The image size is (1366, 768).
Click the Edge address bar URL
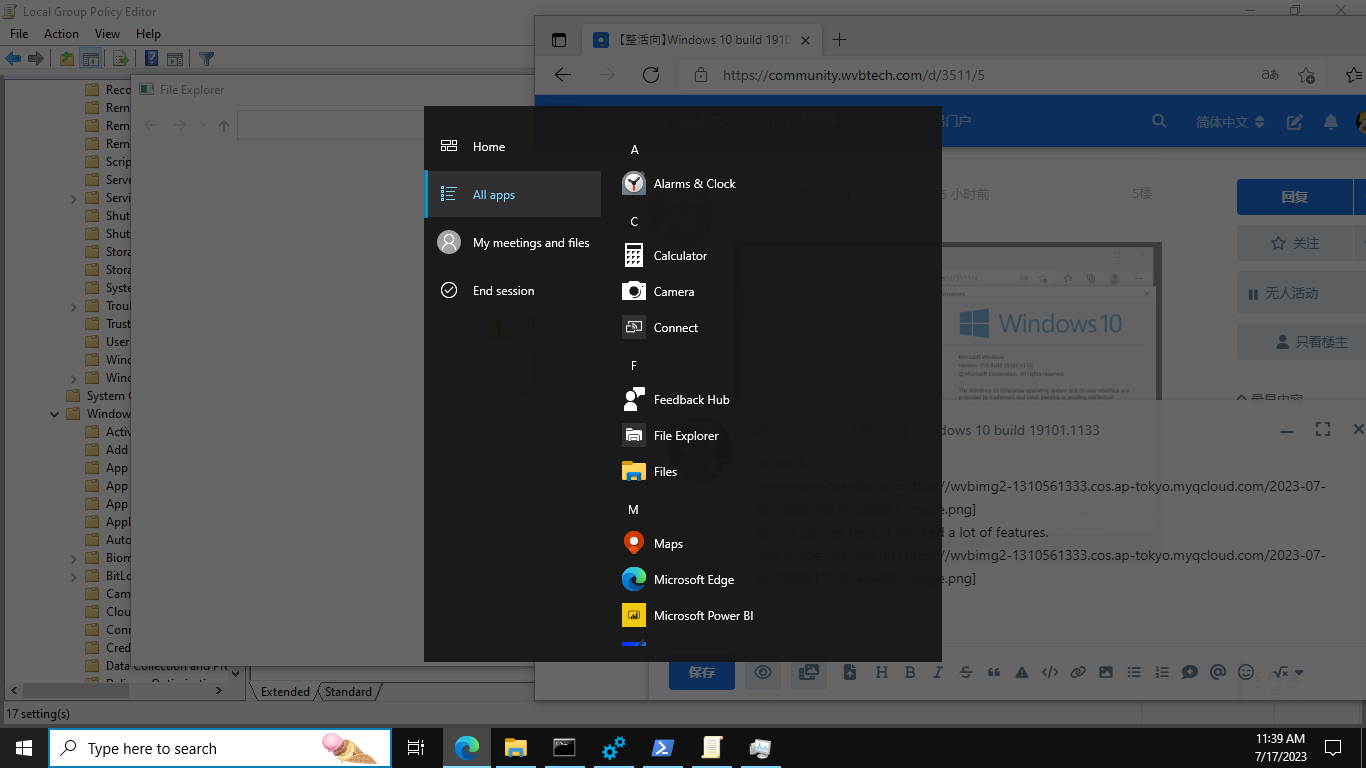[x=853, y=75]
